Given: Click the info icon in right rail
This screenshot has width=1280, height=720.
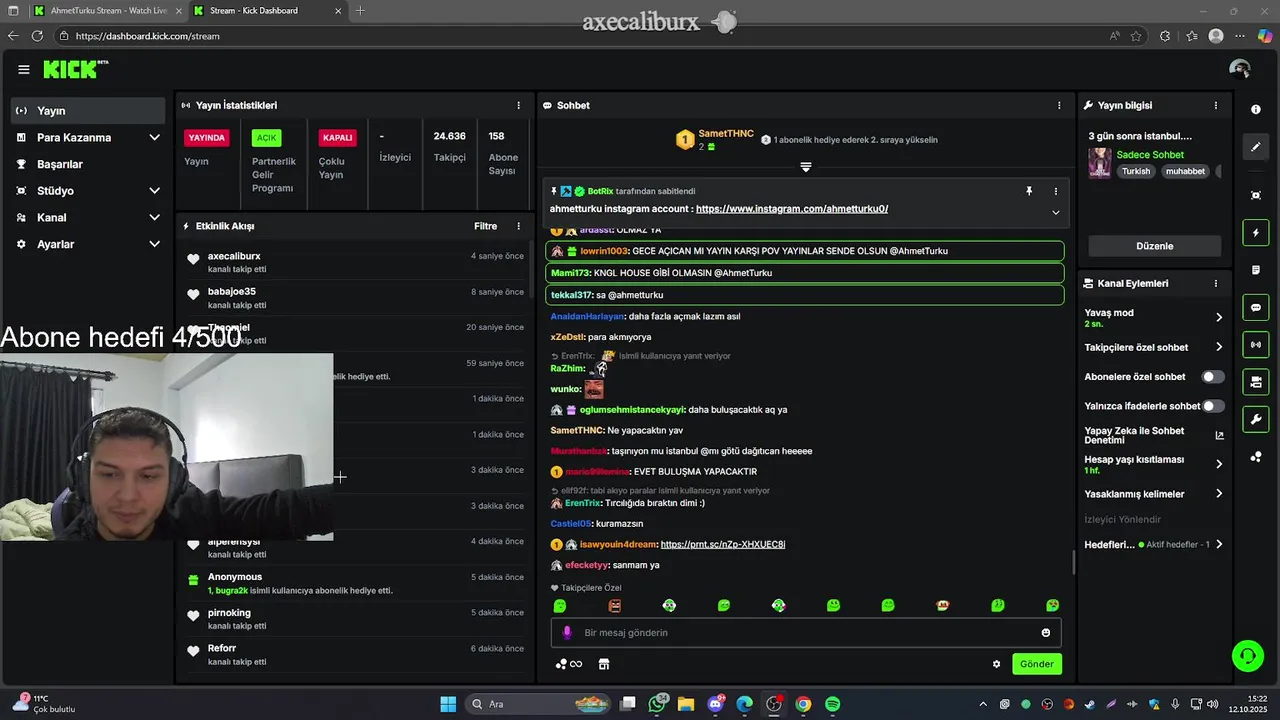Looking at the screenshot, I should 1256,110.
